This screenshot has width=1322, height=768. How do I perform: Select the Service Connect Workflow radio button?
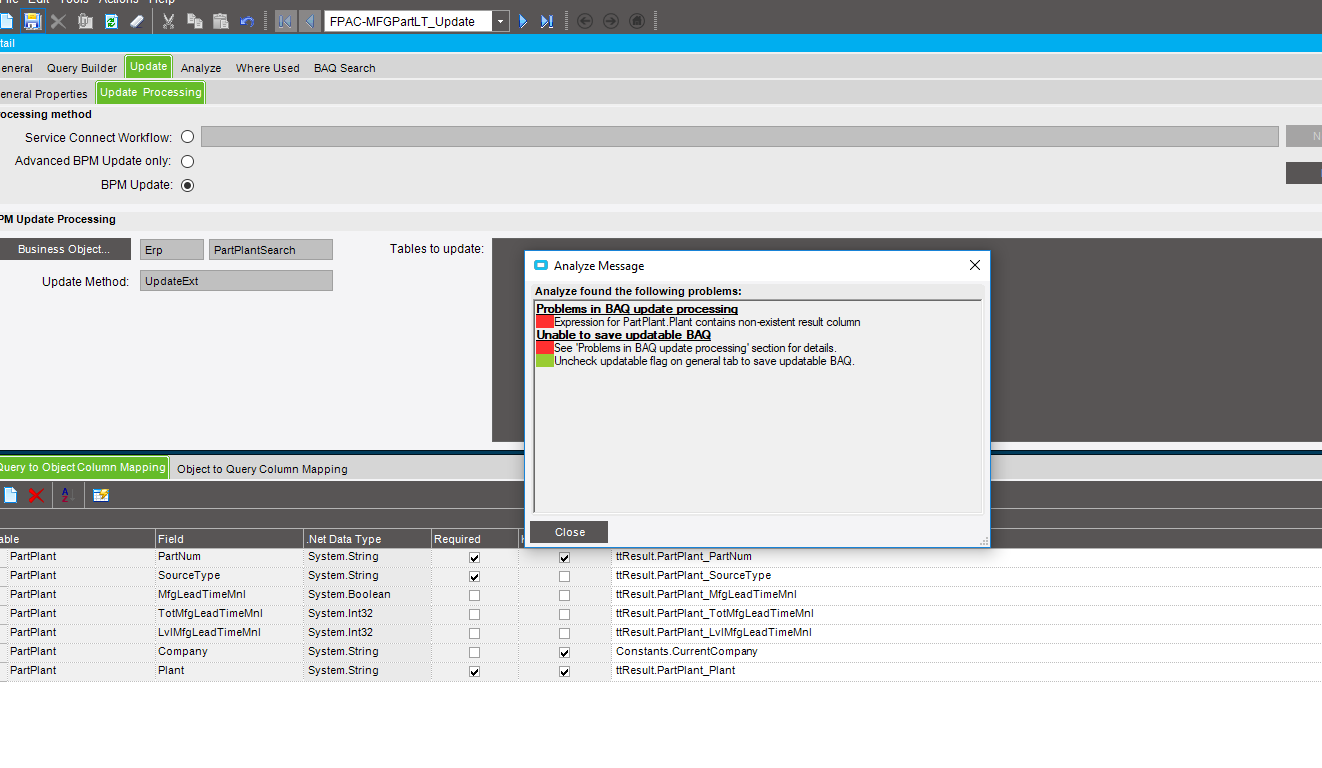pos(187,137)
